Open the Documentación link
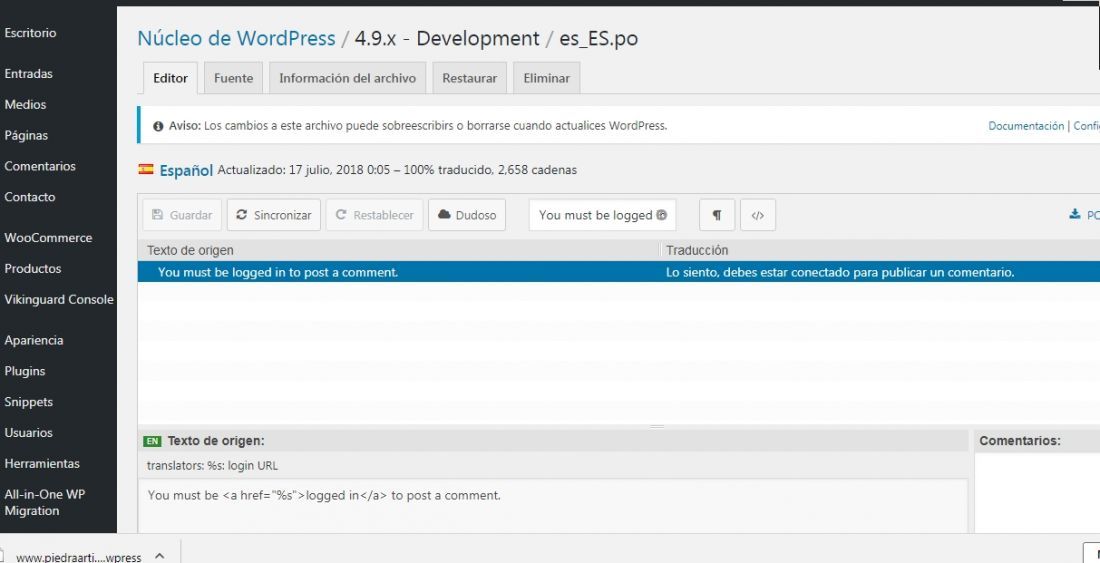The image size is (1100, 563). (1026, 126)
